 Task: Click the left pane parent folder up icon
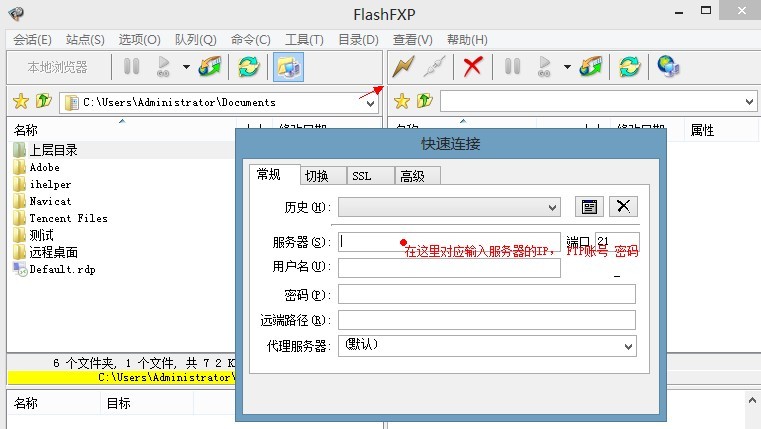pos(44,101)
